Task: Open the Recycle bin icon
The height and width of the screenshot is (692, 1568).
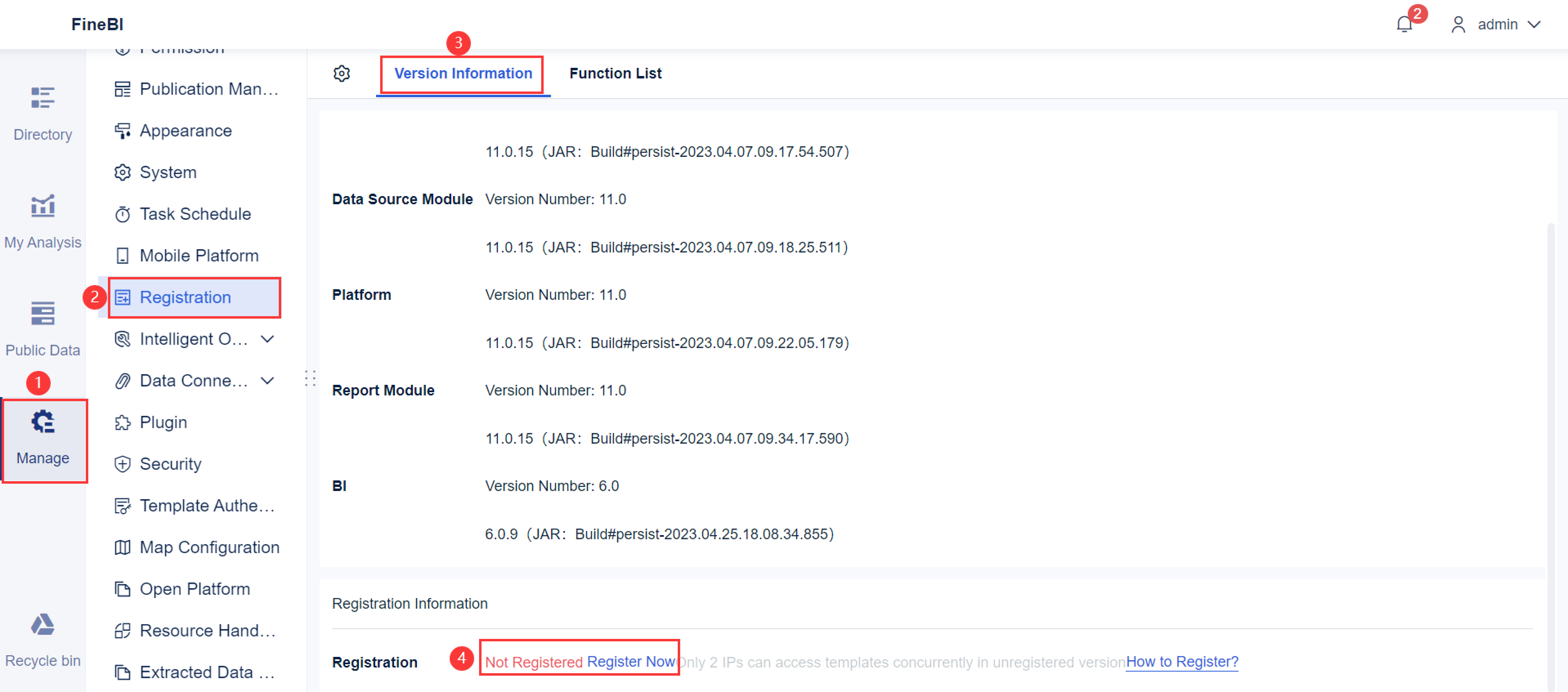Action: (43, 625)
